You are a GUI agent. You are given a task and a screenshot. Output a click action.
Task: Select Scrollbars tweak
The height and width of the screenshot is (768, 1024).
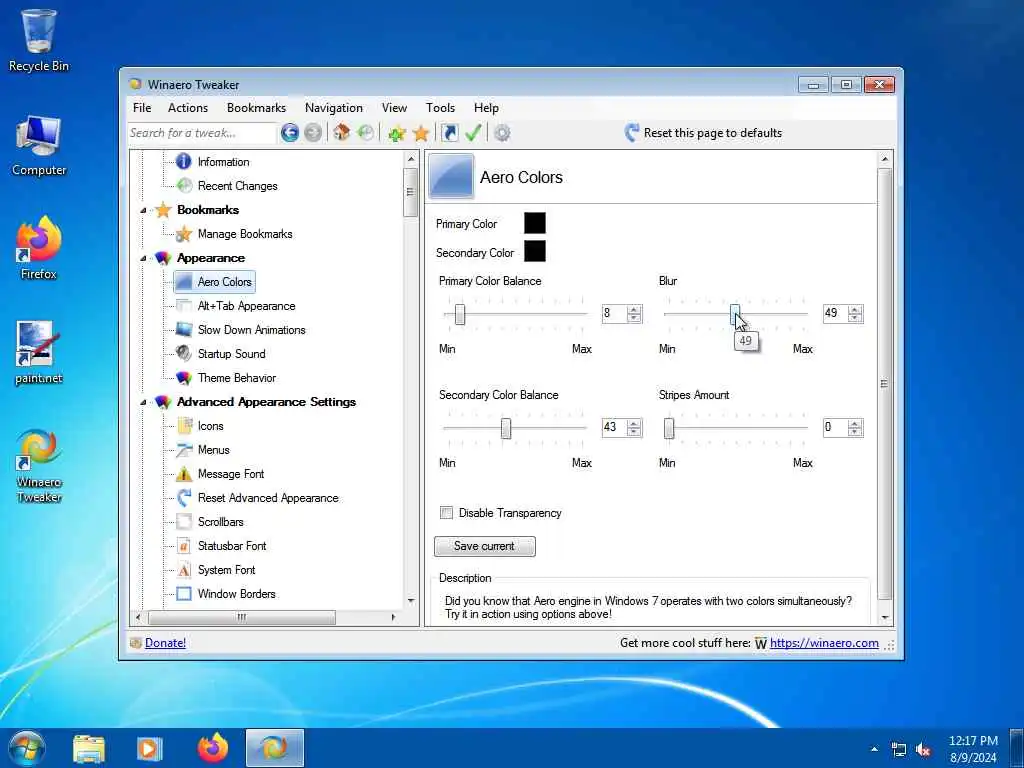pyautogui.click(x=220, y=522)
